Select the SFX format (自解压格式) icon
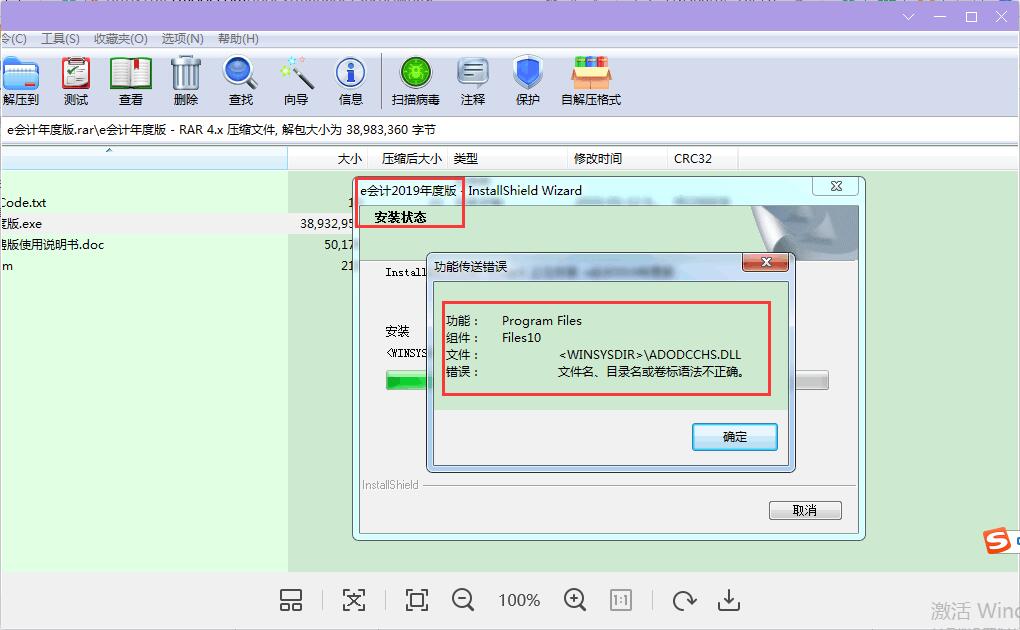The height and width of the screenshot is (630, 1020). [x=591, y=81]
